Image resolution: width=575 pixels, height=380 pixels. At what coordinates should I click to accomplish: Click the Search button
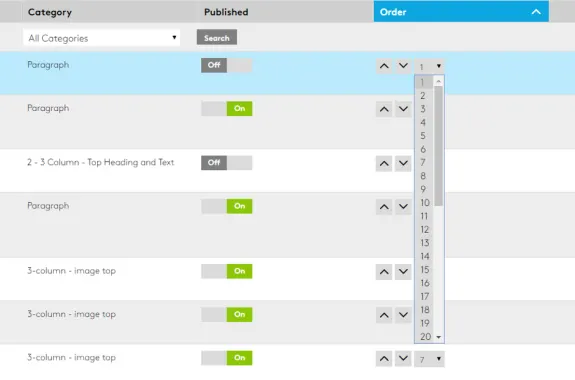(217, 37)
